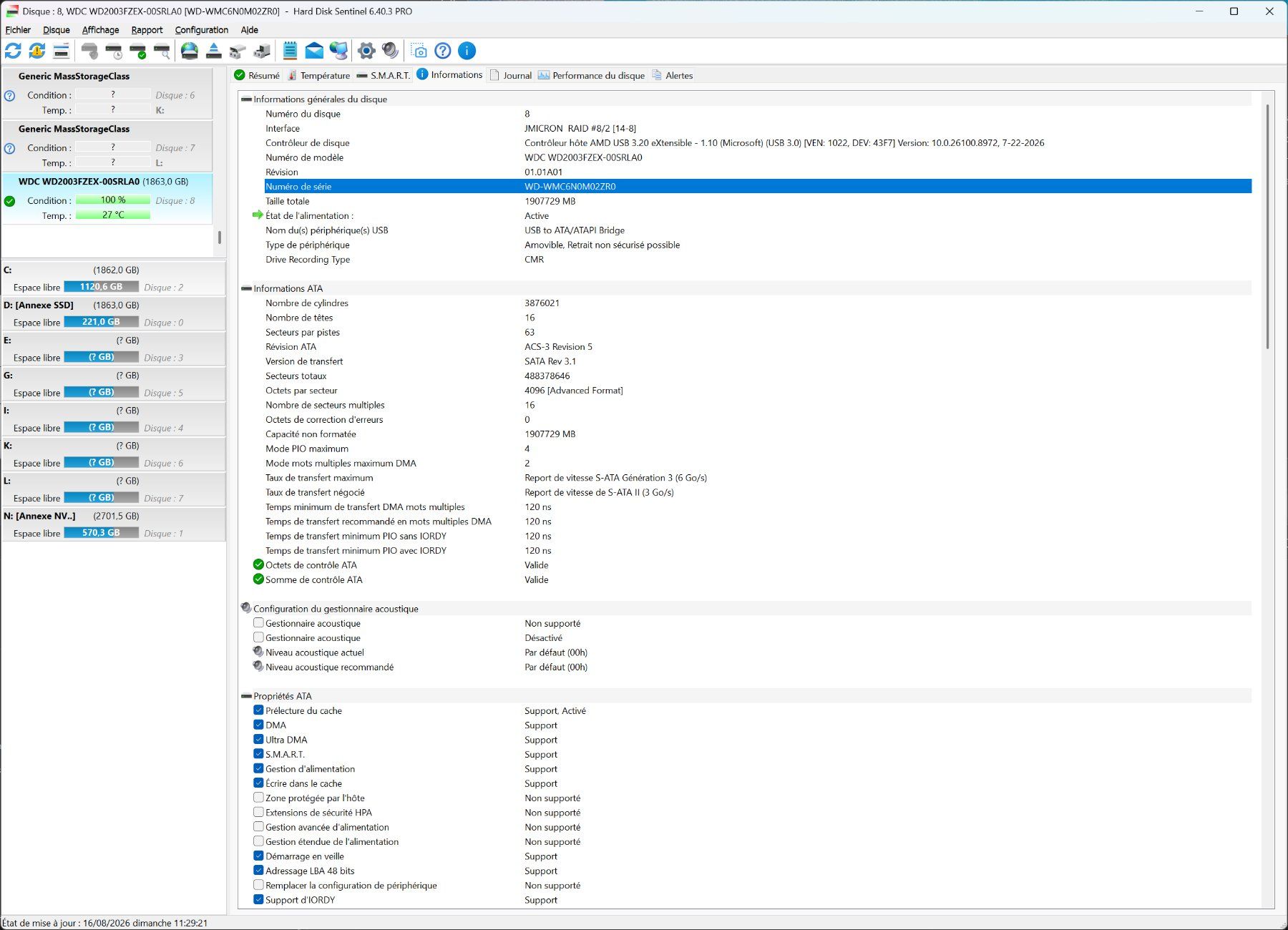Click the green arrow beside État de l'alimentation
This screenshot has height=930, width=1288.
pos(258,215)
